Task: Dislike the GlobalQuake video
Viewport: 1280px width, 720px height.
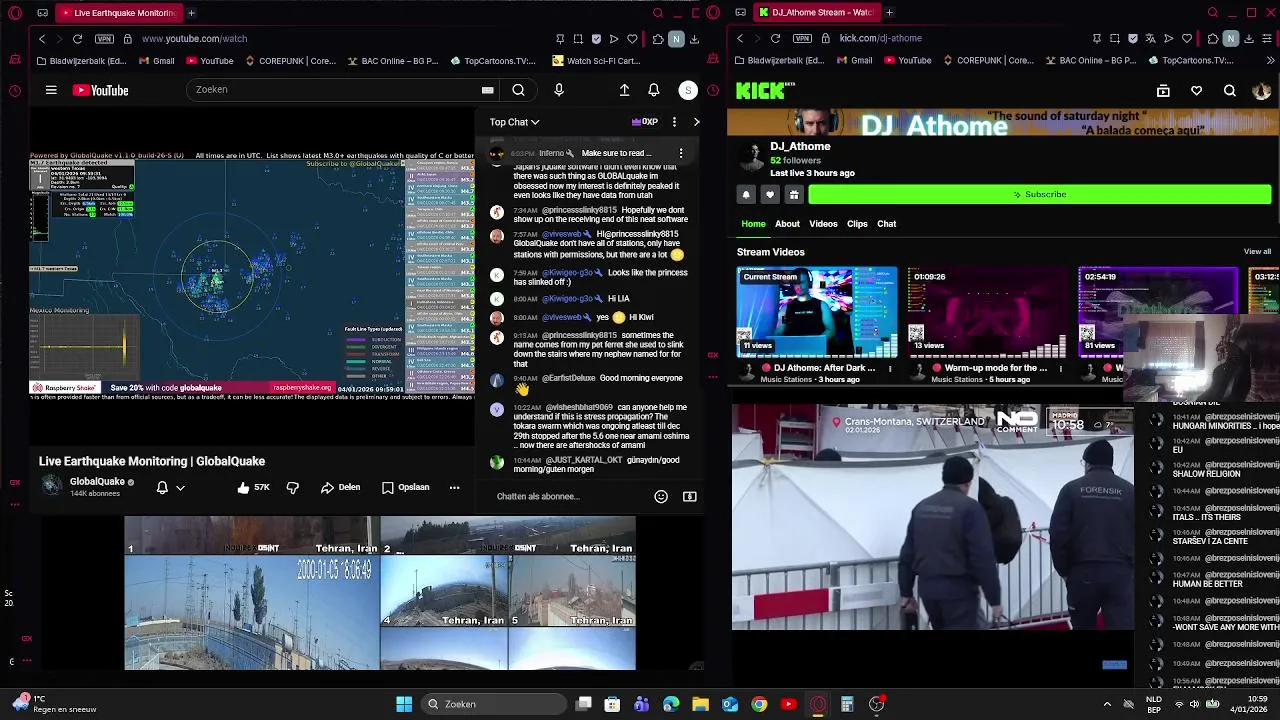Action: pos(293,487)
